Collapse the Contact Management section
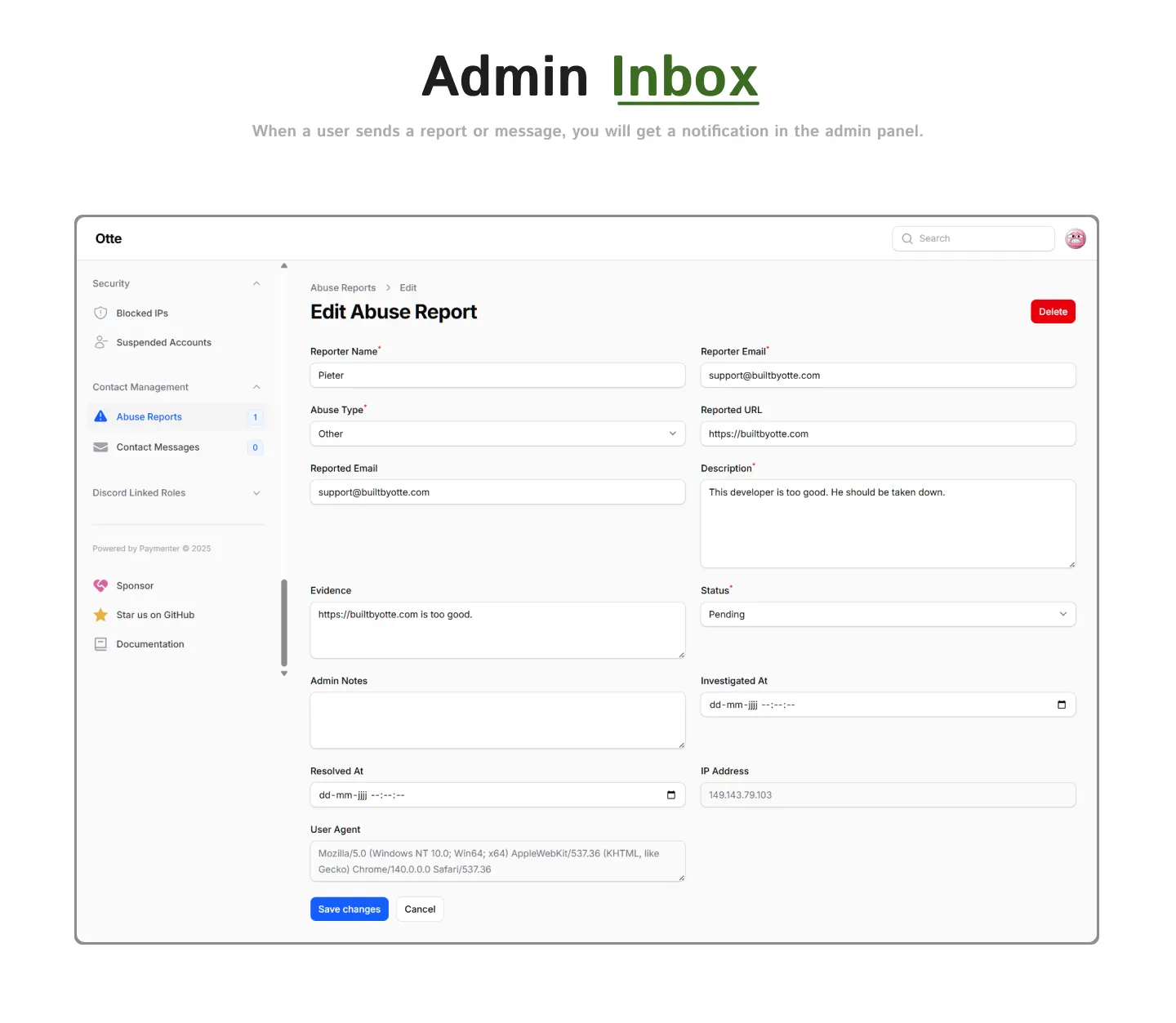This screenshot has width=1176, height=1023. coord(256,387)
